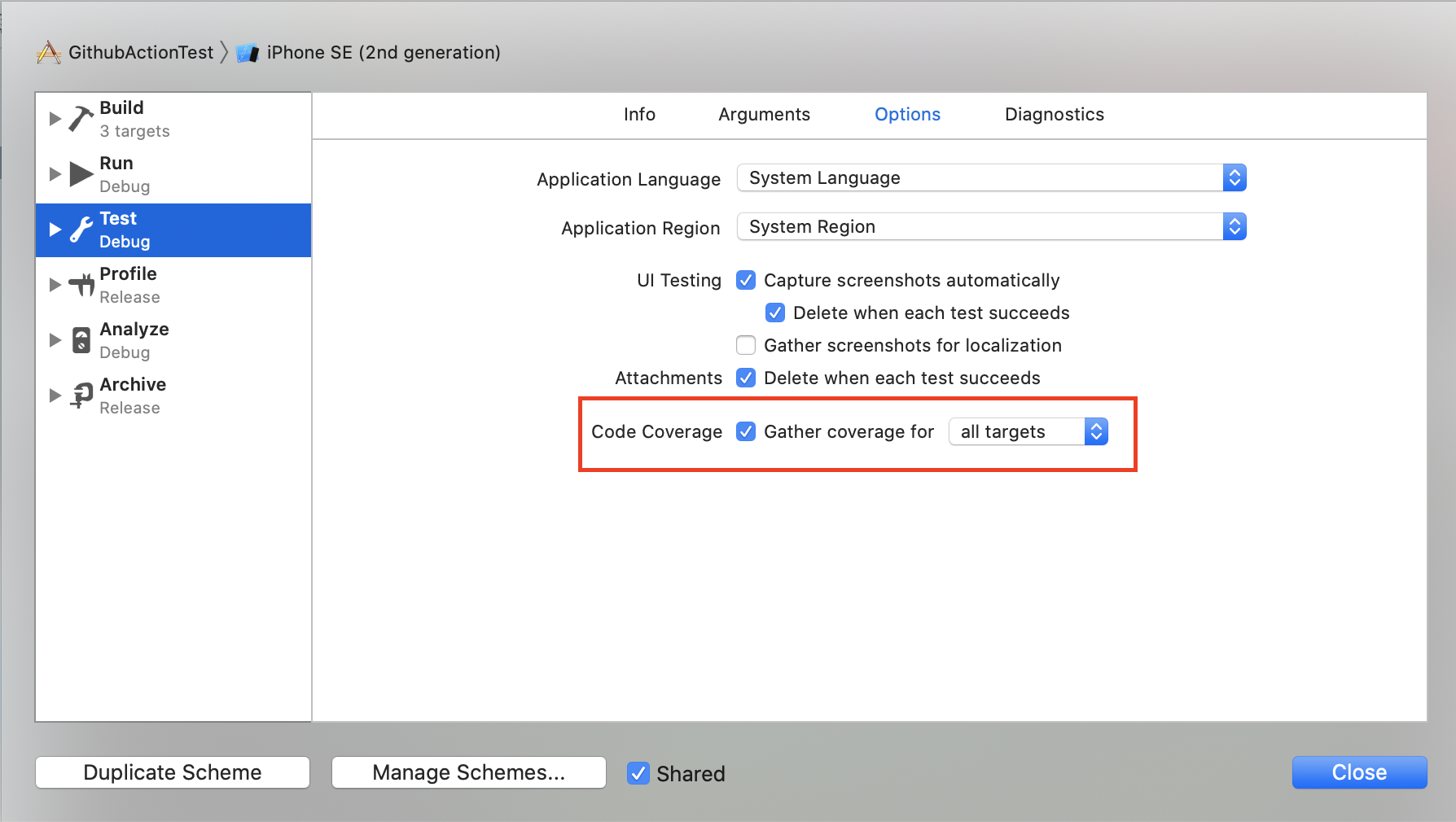Toggle Gather coverage for checkbox
Viewport: 1456px width, 822px height.
(x=746, y=432)
